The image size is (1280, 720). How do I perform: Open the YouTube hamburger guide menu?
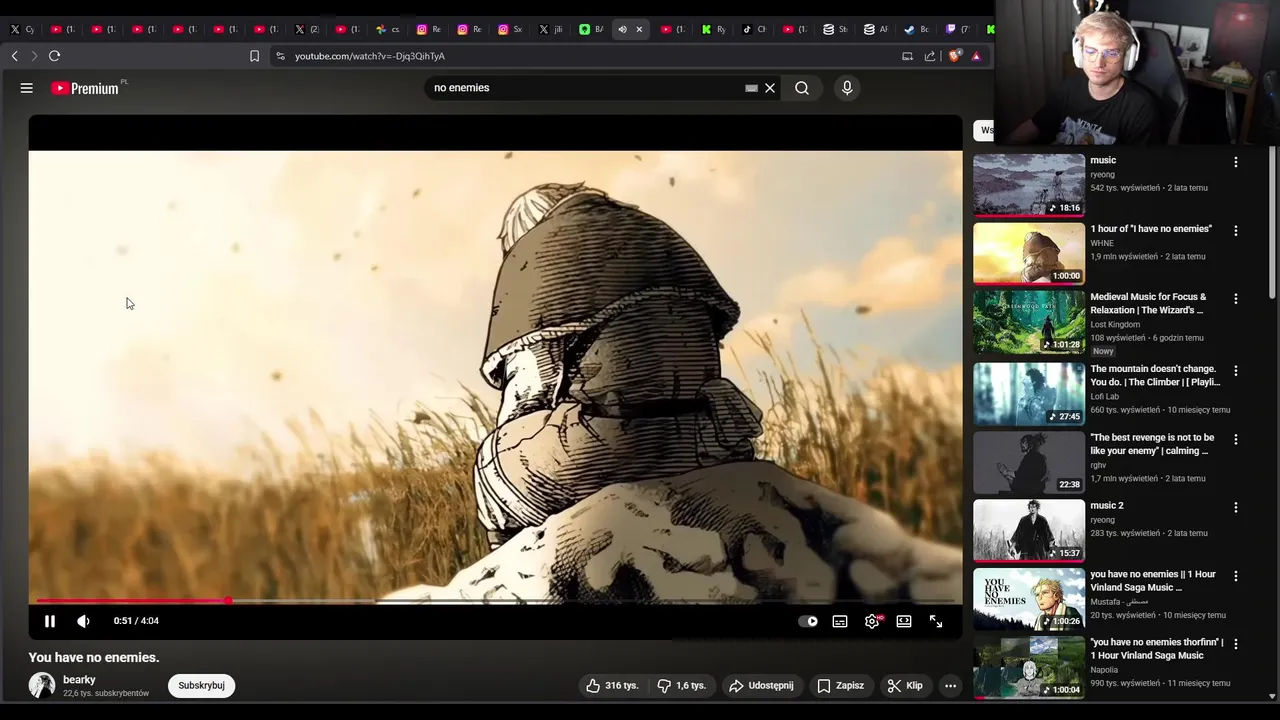(27, 88)
